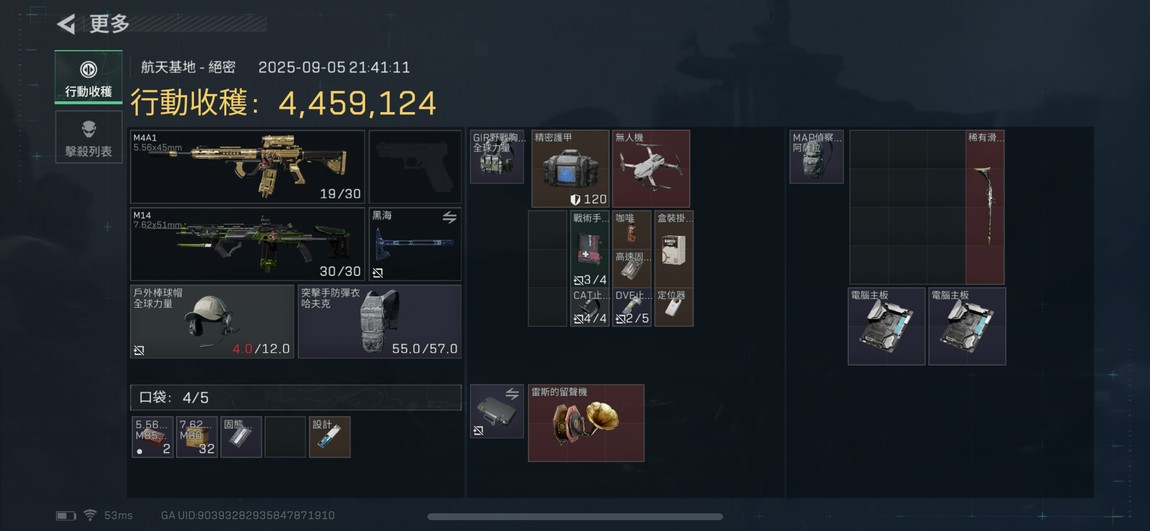Click the 口袋 4/5 pocket header bar
1150x531 pixels.
[x=296, y=398]
